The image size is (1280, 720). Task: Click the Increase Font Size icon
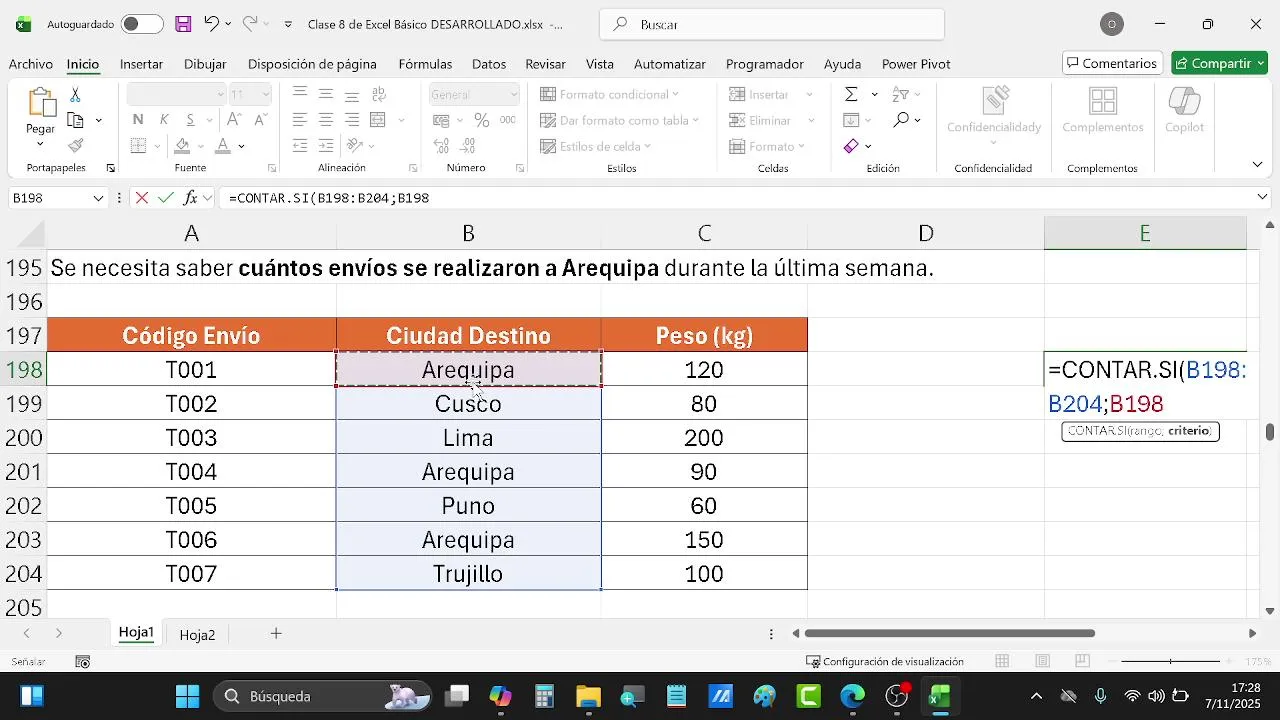tap(234, 120)
